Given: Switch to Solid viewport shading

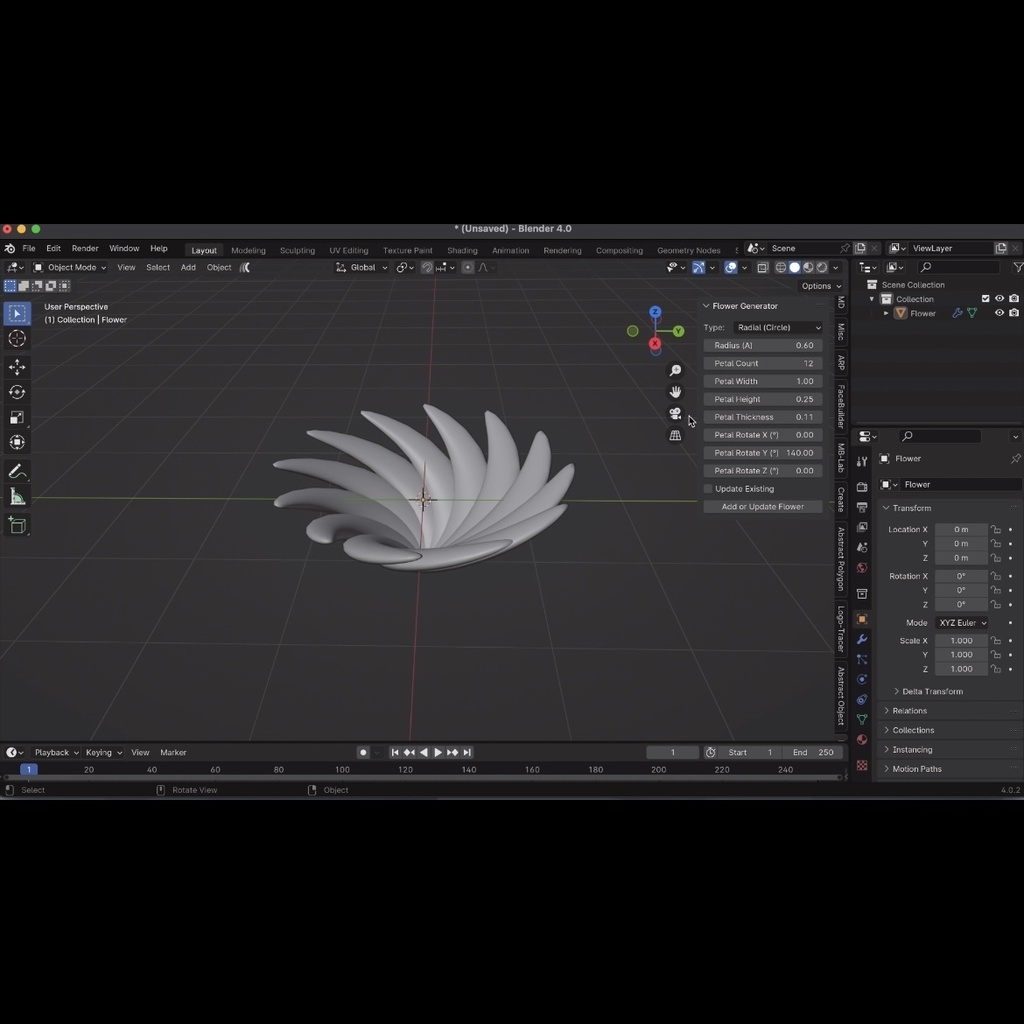Looking at the screenshot, I should pos(795,267).
